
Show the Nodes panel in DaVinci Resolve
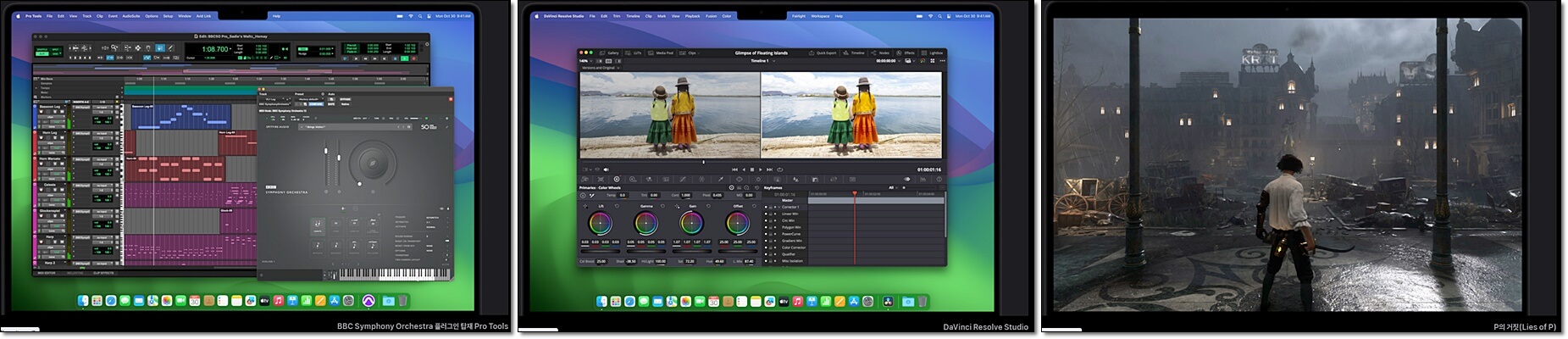pyautogui.click(x=881, y=53)
